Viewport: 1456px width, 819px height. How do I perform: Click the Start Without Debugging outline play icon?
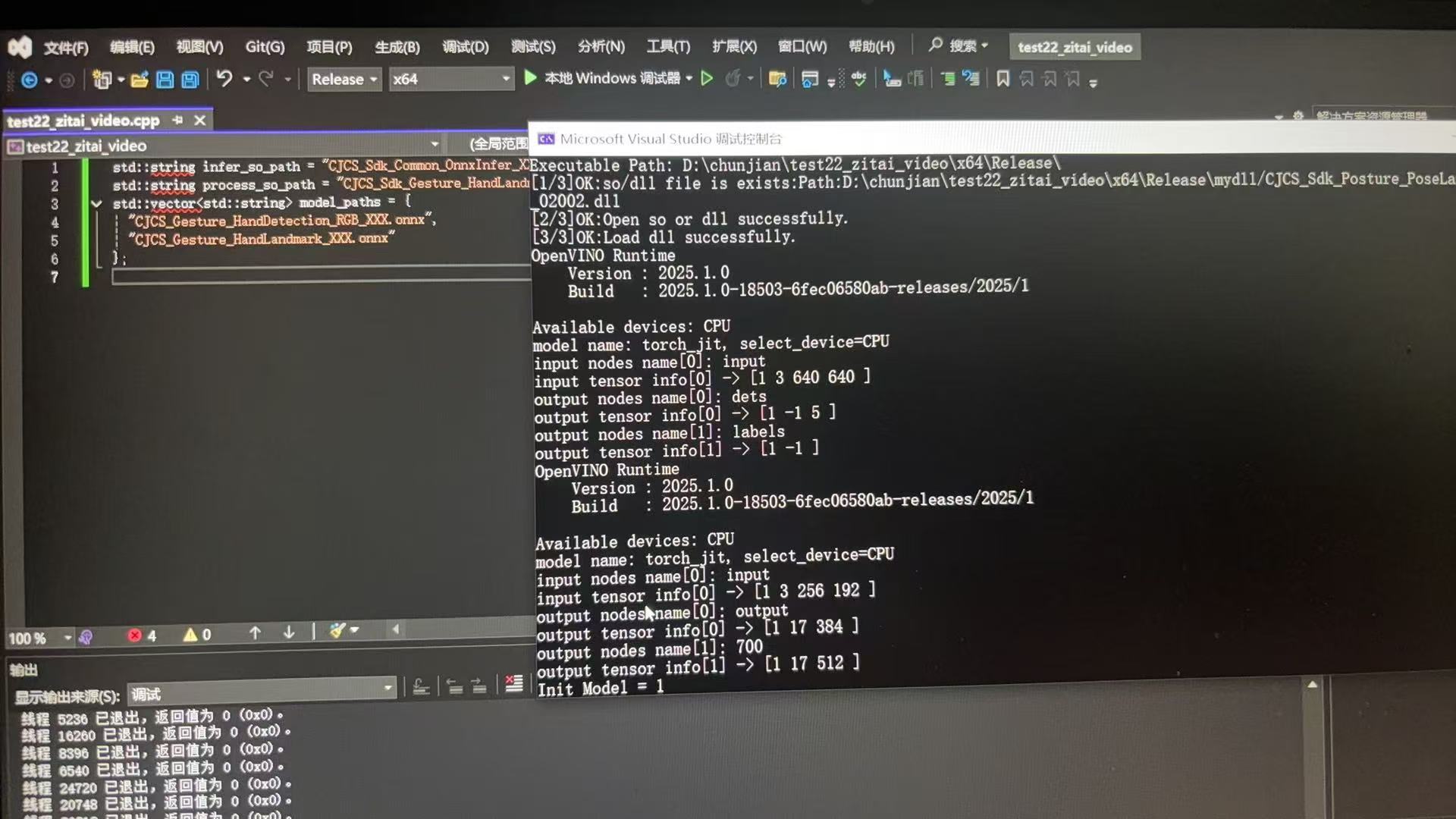pos(707,78)
